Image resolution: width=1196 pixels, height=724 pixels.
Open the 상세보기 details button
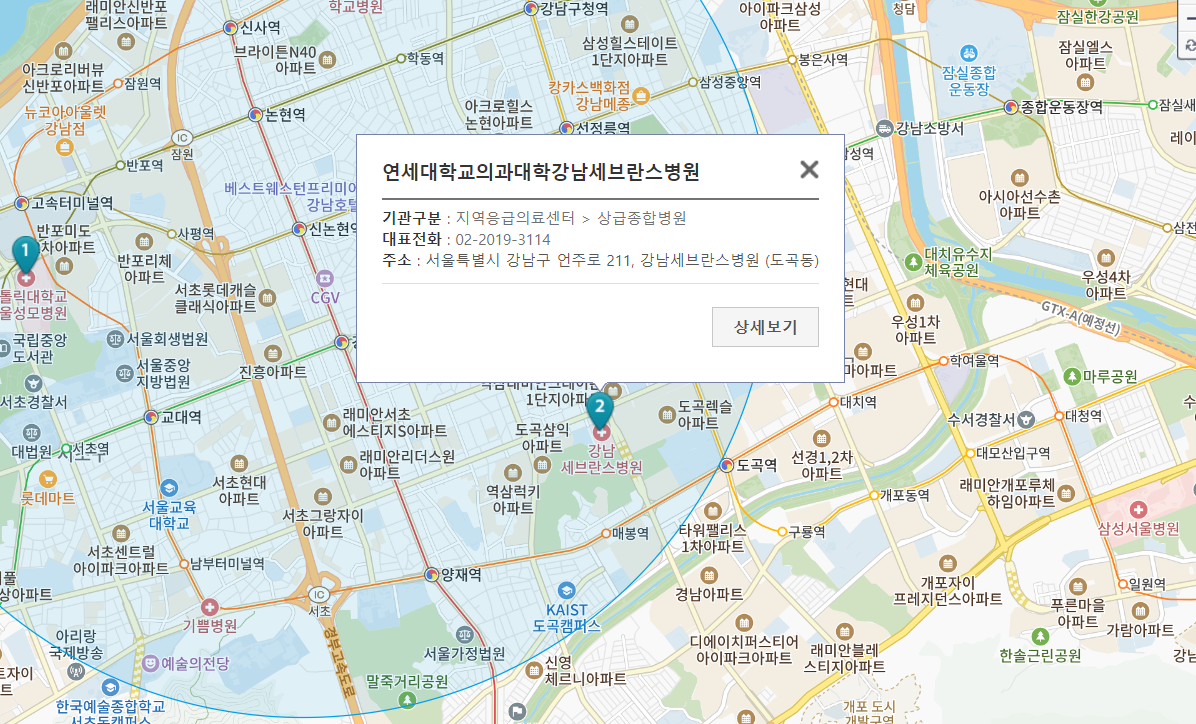pyautogui.click(x=765, y=327)
